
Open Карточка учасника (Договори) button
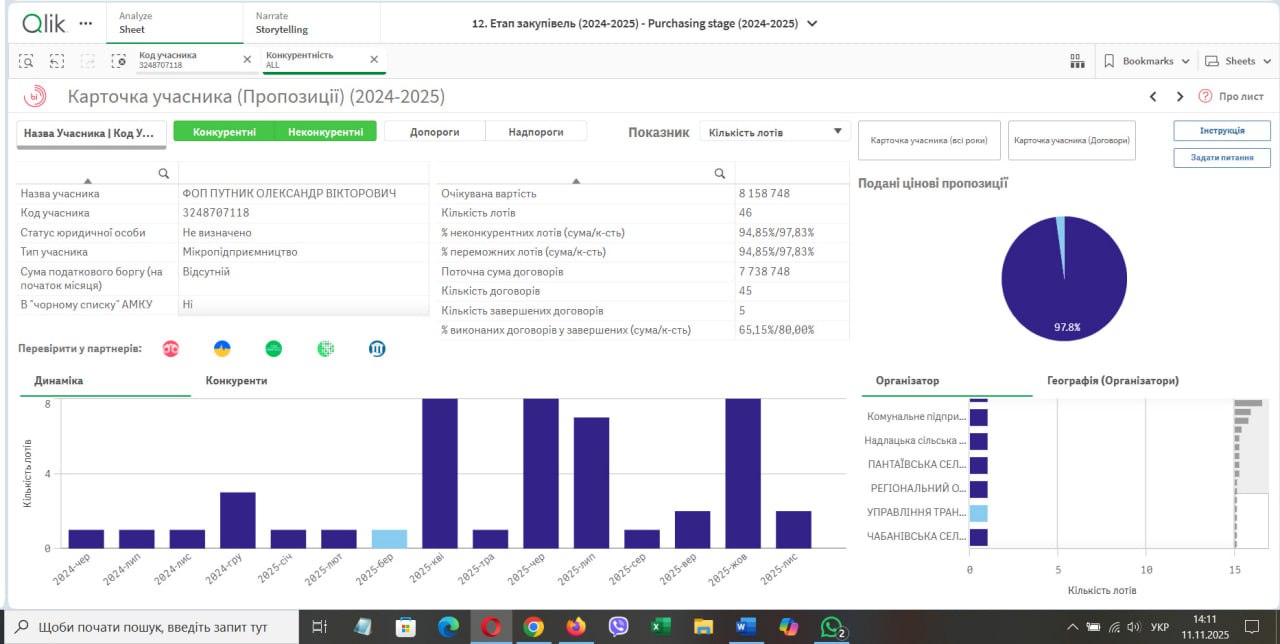pos(1073,141)
